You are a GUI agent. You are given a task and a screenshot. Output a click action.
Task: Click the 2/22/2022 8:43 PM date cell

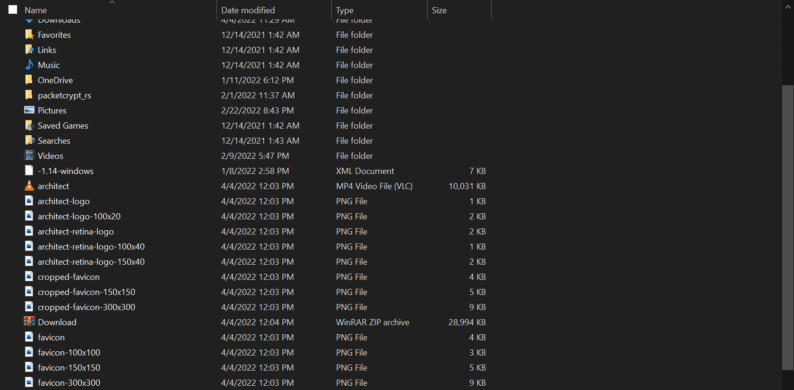click(257, 110)
